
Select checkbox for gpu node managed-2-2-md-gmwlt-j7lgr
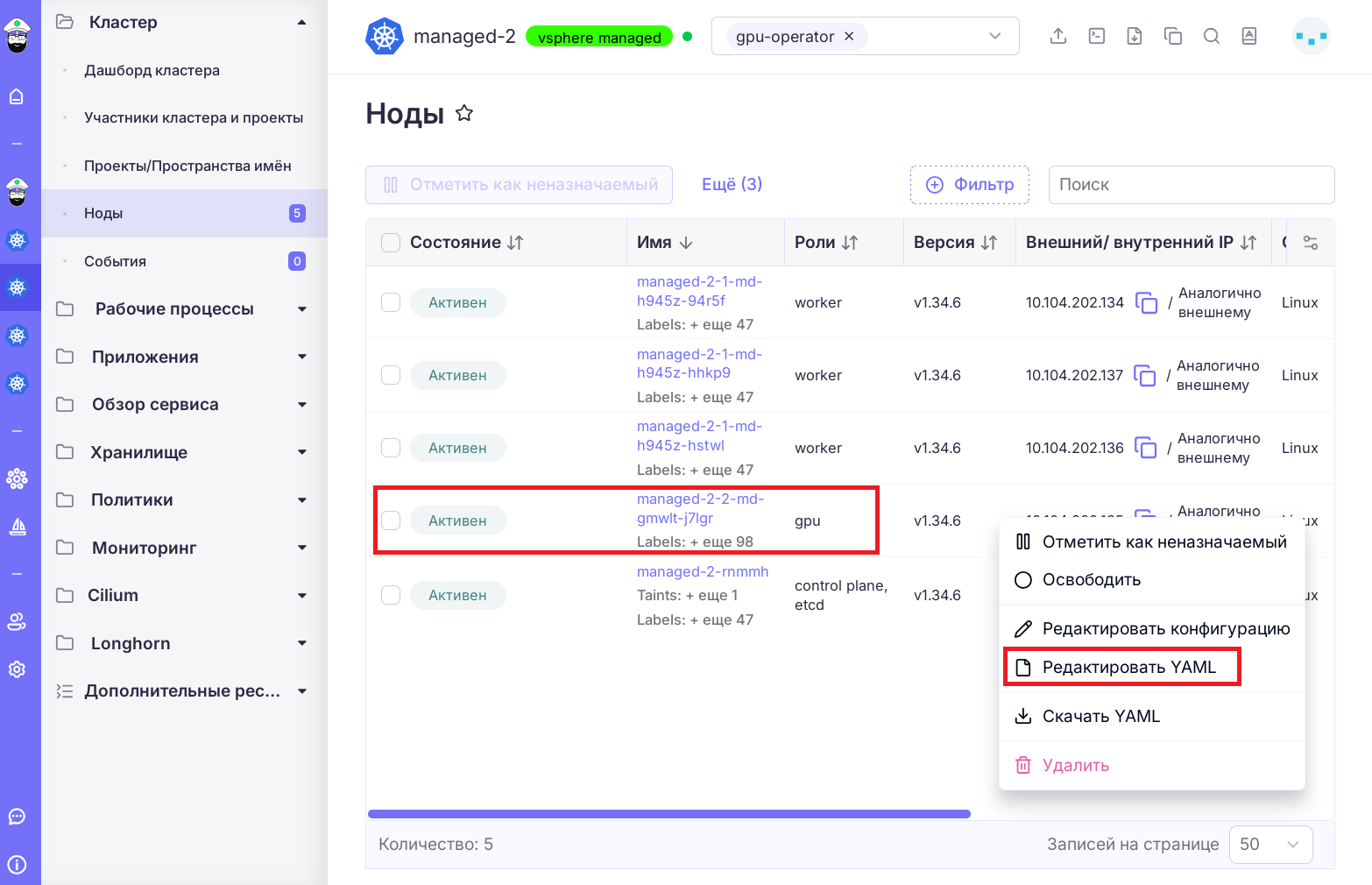pos(391,520)
